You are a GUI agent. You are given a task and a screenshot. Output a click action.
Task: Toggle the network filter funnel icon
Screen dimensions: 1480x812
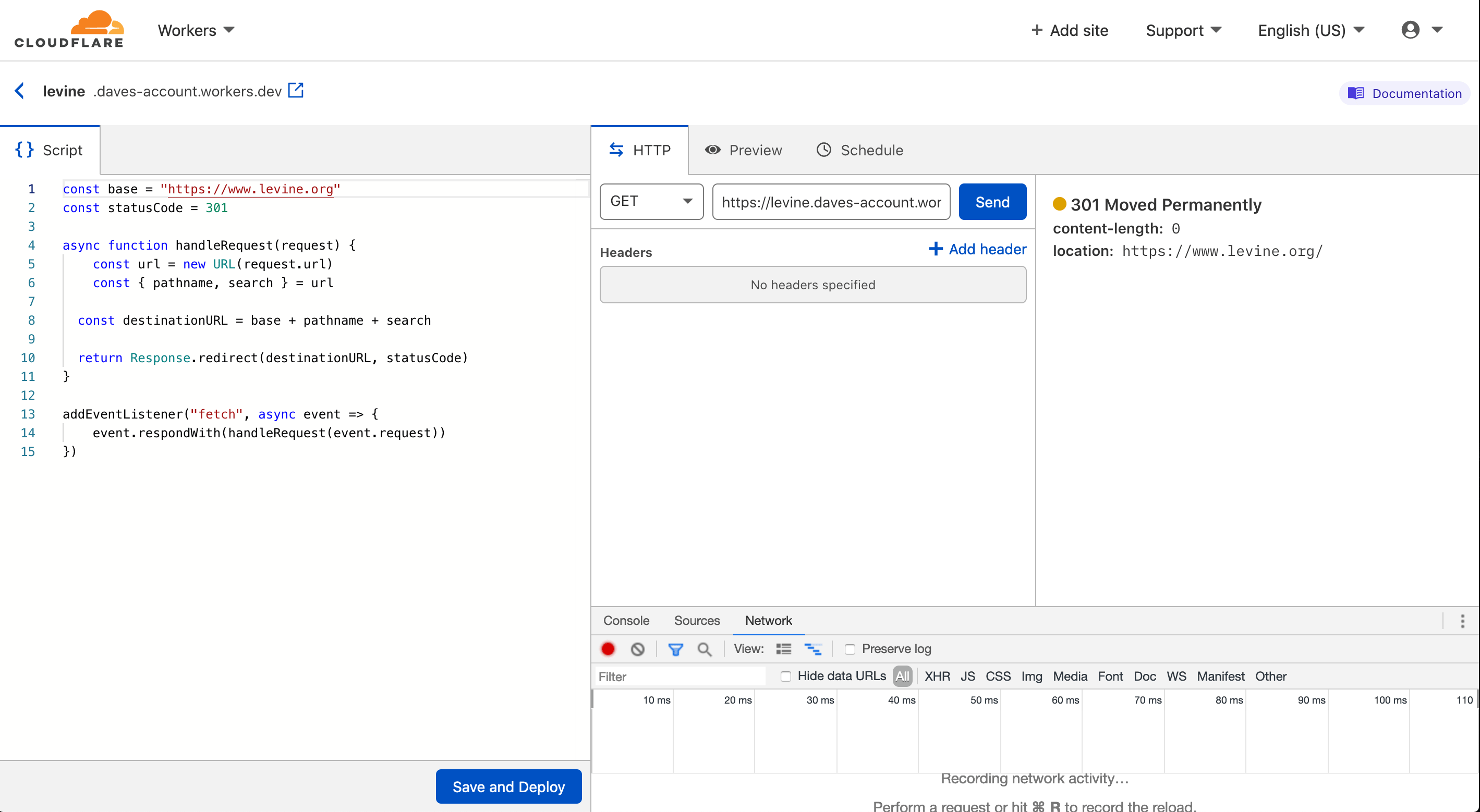point(675,649)
